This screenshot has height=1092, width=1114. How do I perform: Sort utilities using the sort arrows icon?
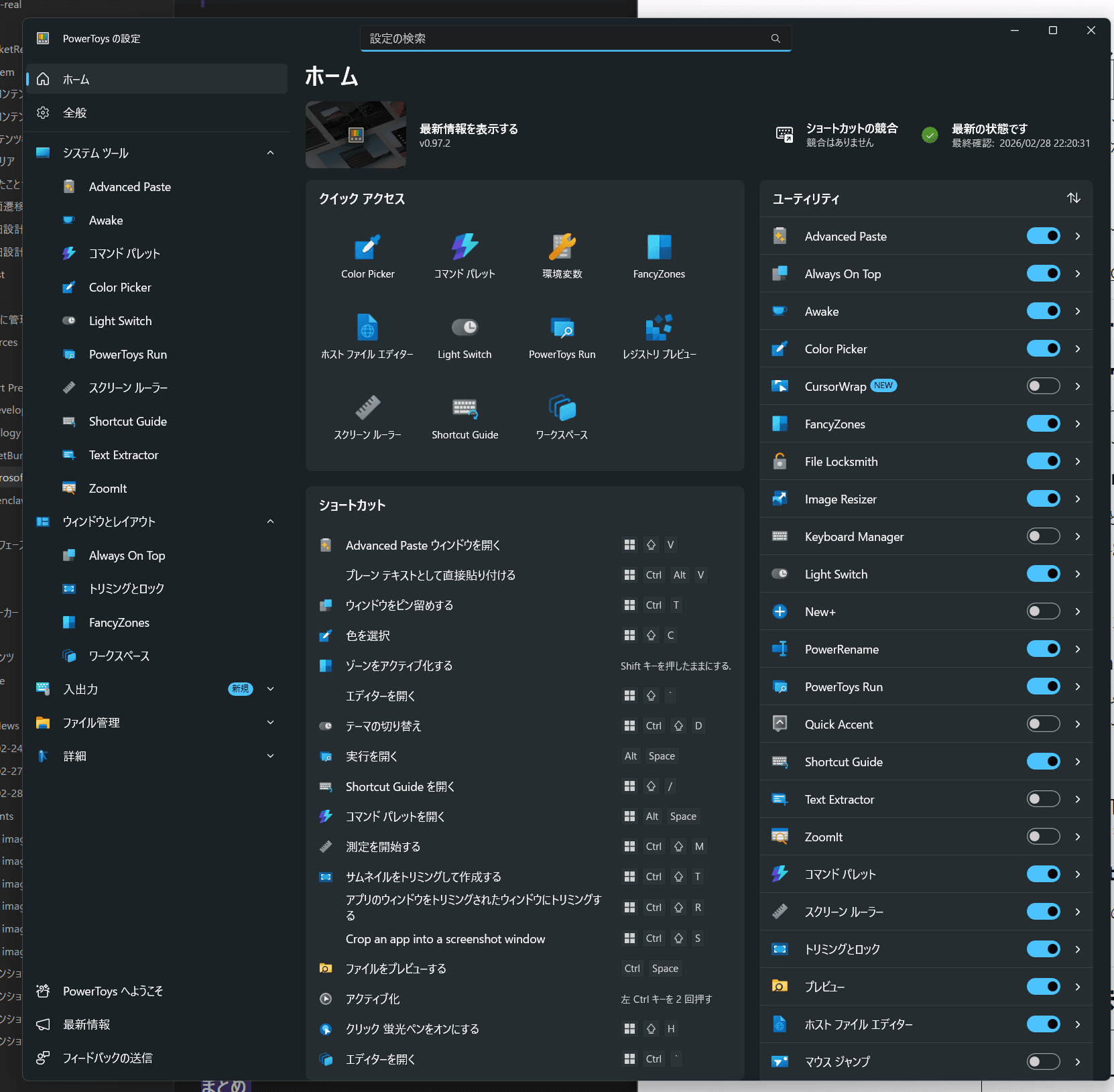pyautogui.click(x=1073, y=198)
